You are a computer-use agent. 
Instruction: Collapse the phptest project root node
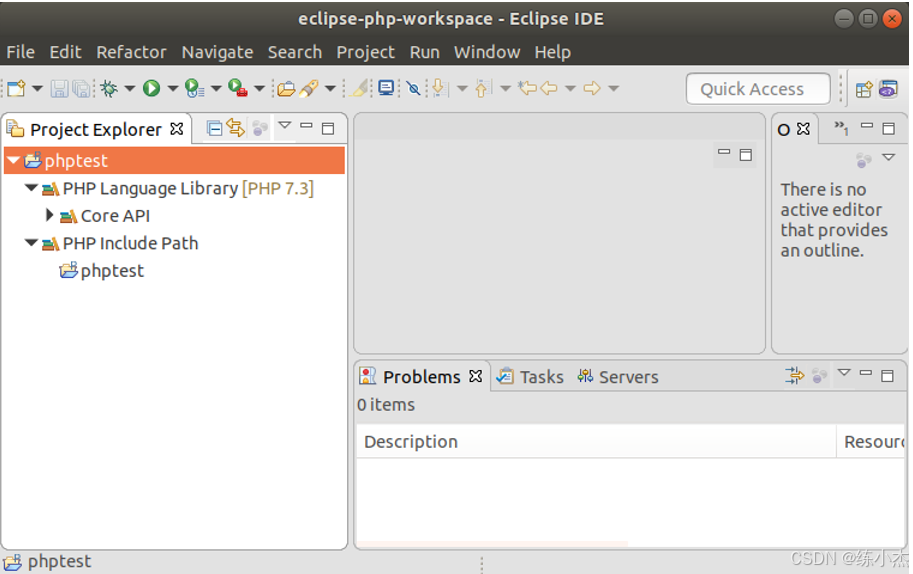click(x=13, y=160)
